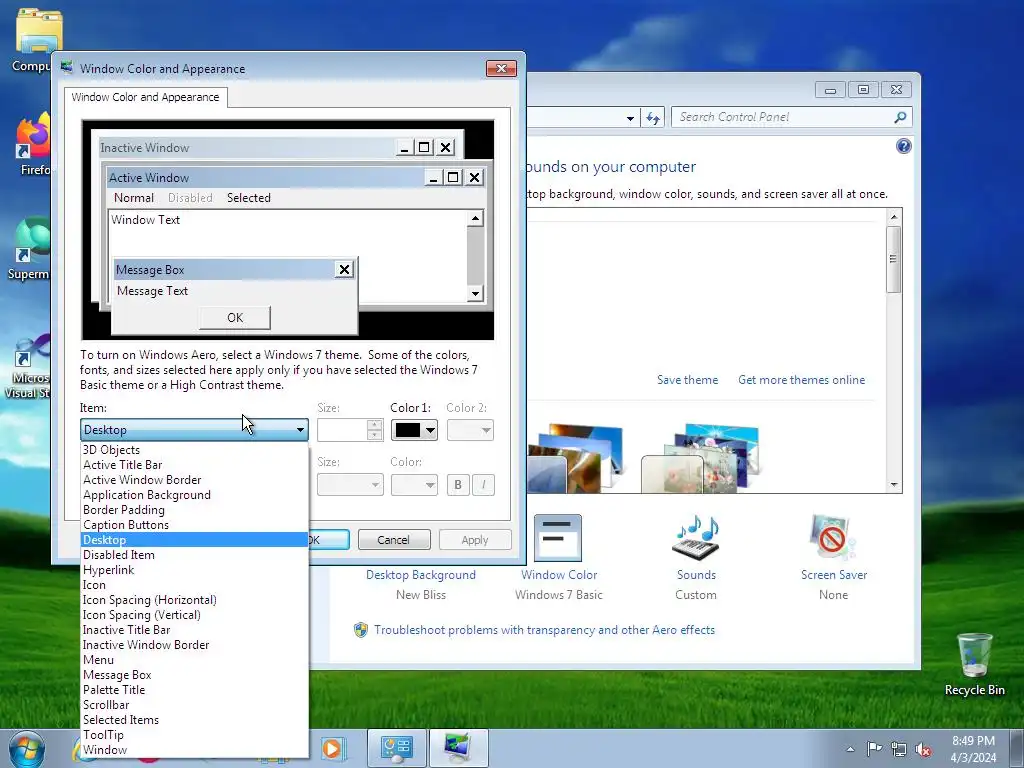Pick Menu from the item list

tap(194, 660)
